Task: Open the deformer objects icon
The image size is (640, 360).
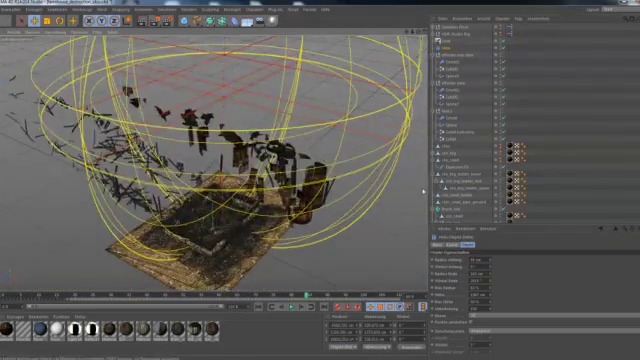Action: (x=235, y=21)
